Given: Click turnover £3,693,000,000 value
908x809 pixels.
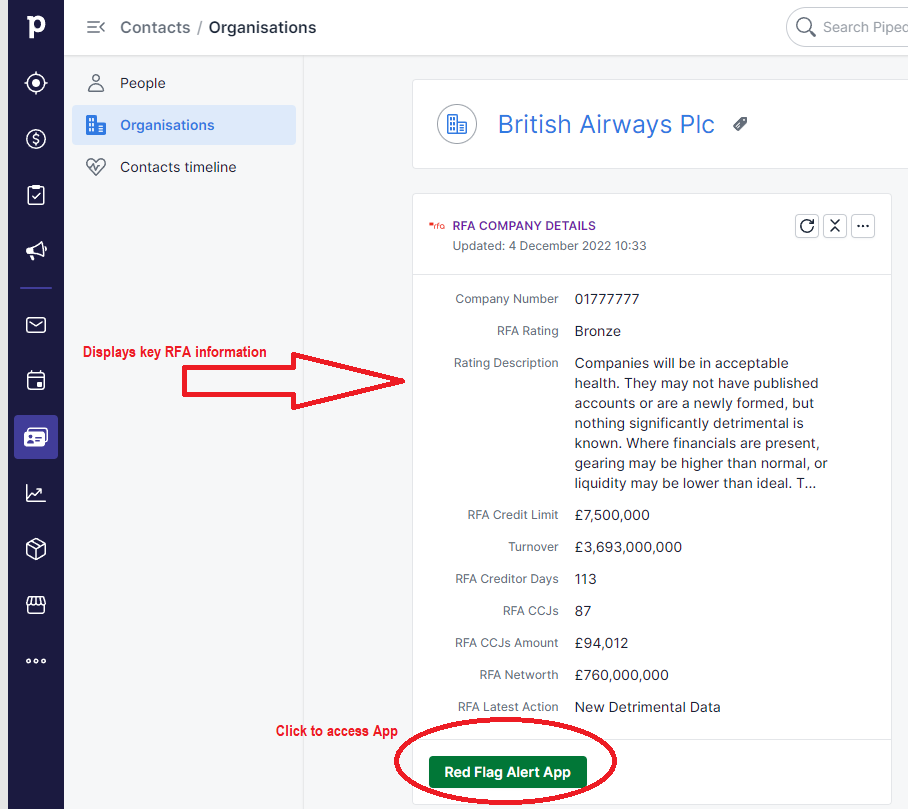Looking at the screenshot, I should pos(628,547).
